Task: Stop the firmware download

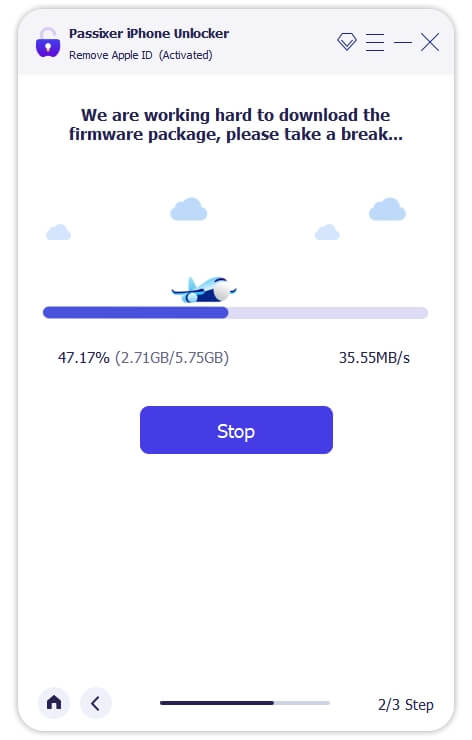Action: tap(236, 430)
